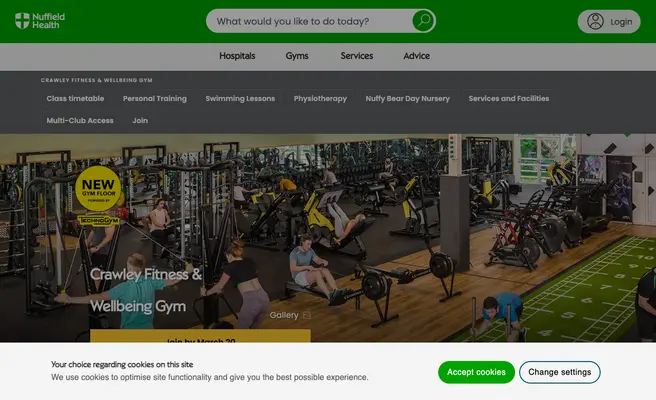Open the Advice menu

tap(417, 56)
